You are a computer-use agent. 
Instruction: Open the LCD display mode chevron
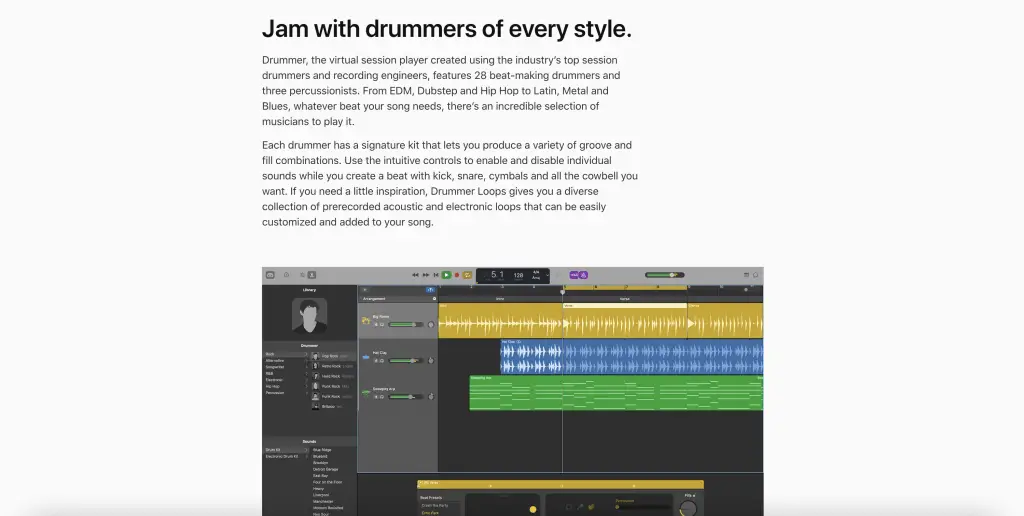click(x=547, y=275)
